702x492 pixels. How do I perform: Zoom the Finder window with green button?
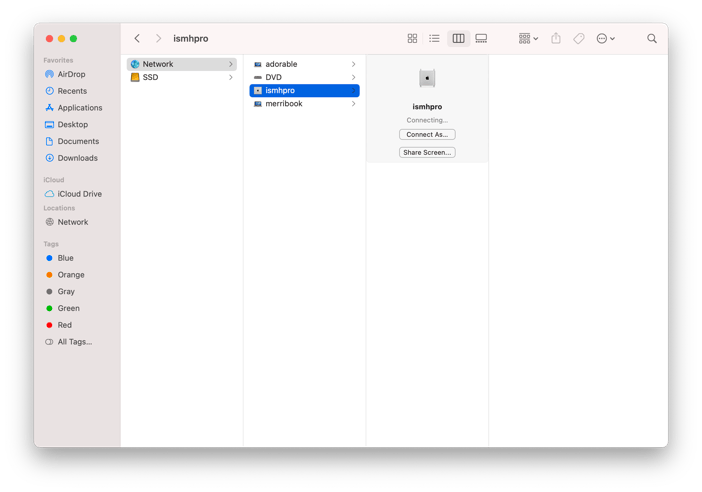coord(73,39)
